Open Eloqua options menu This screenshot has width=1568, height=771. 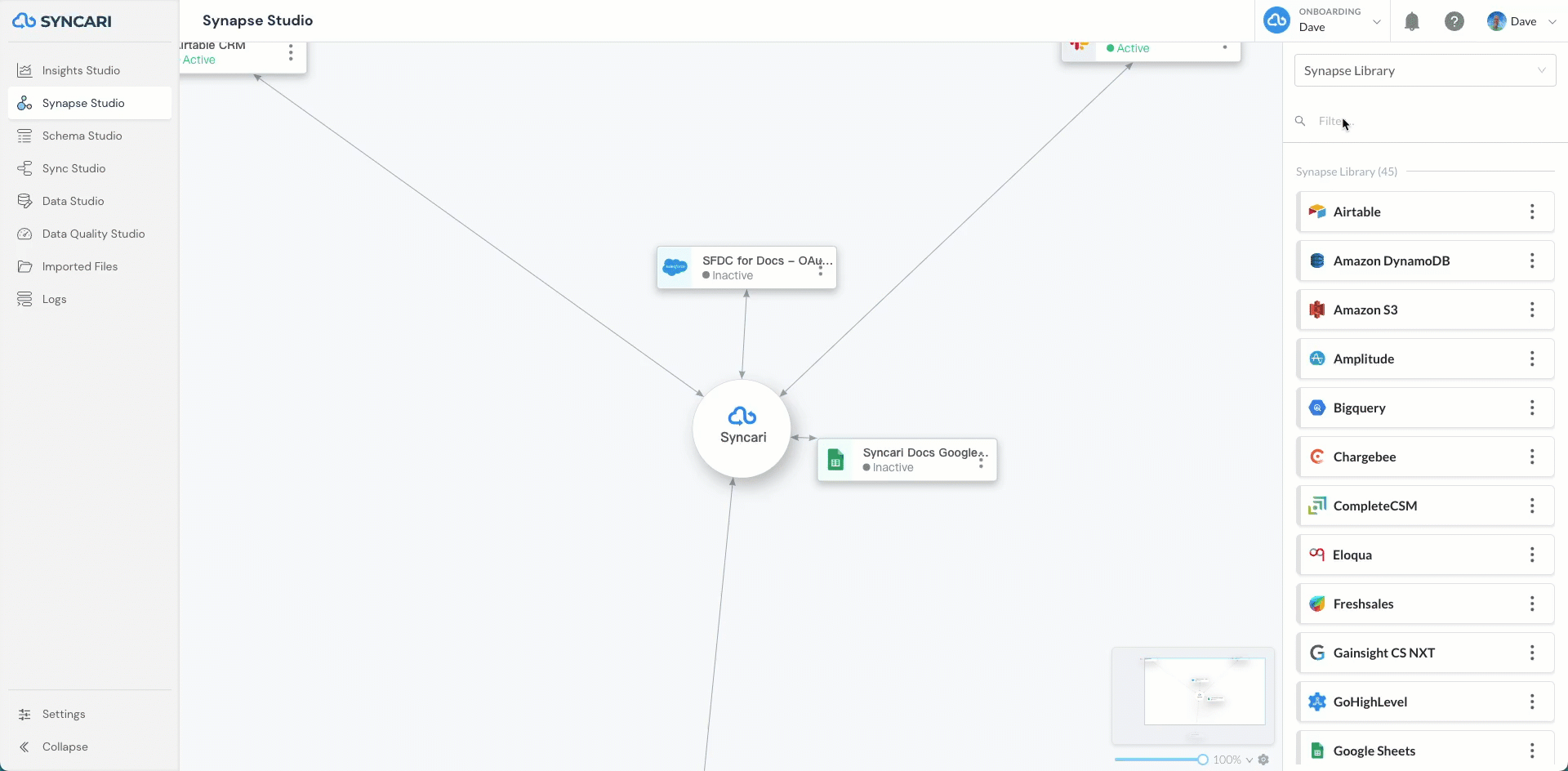[1532, 555]
